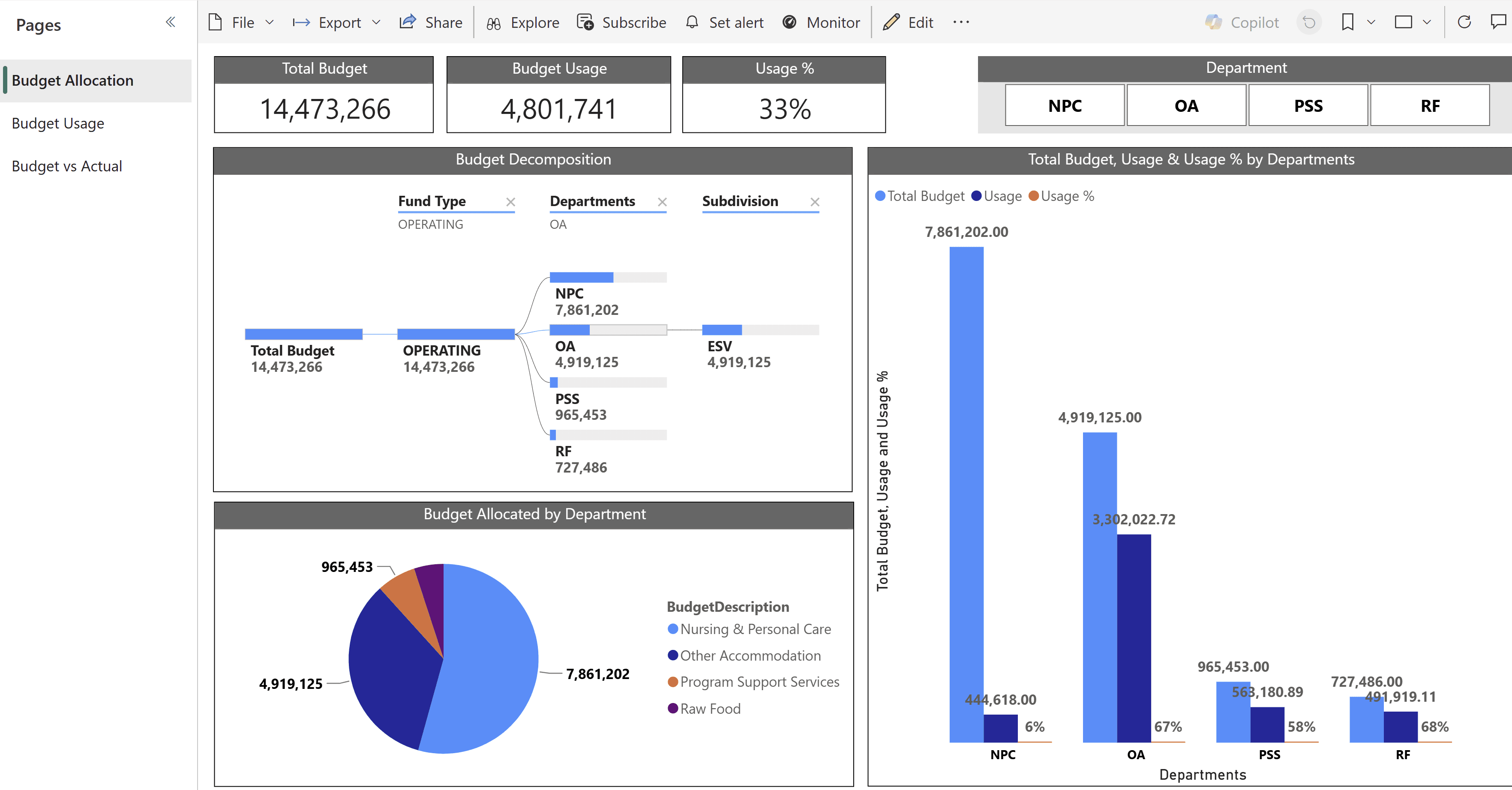
Task: Remove the Departments level
Action: pyautogui.click(x=662, y=202)
